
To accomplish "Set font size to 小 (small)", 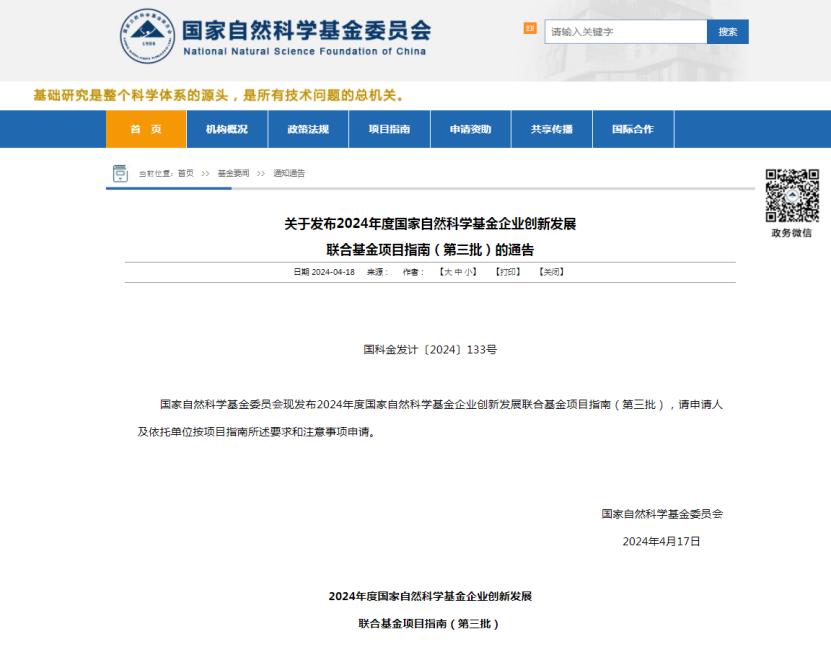I will pyautogui.click(x=469, y=272).
